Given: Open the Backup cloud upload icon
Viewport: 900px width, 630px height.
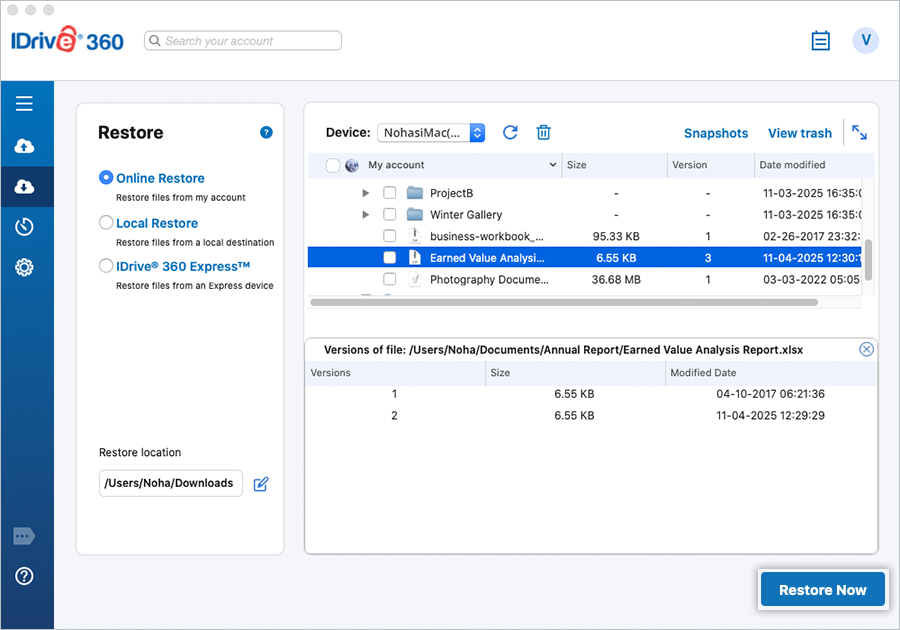Looking at the screenshot, I should [x=24, y=146].
